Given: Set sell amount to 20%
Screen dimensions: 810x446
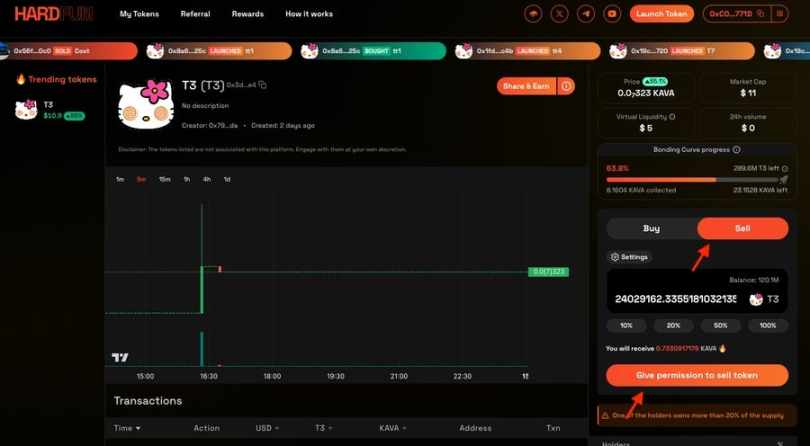Looking at the screenshot, I should [x=673, y=326].
